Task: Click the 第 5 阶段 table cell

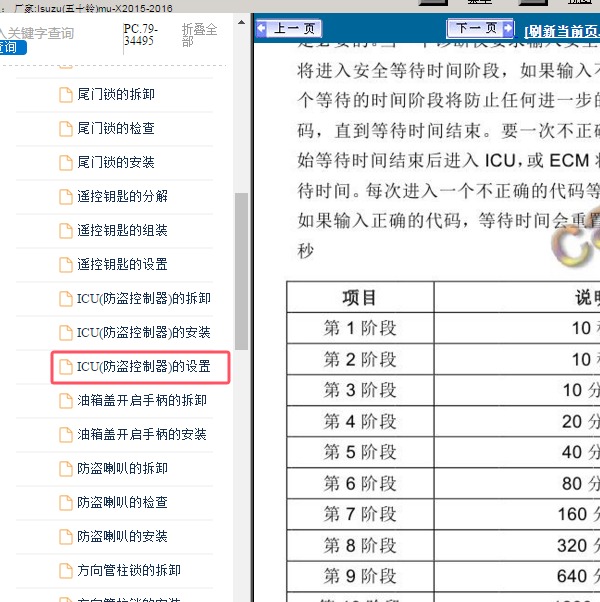Action: click(x=360, y=452)
